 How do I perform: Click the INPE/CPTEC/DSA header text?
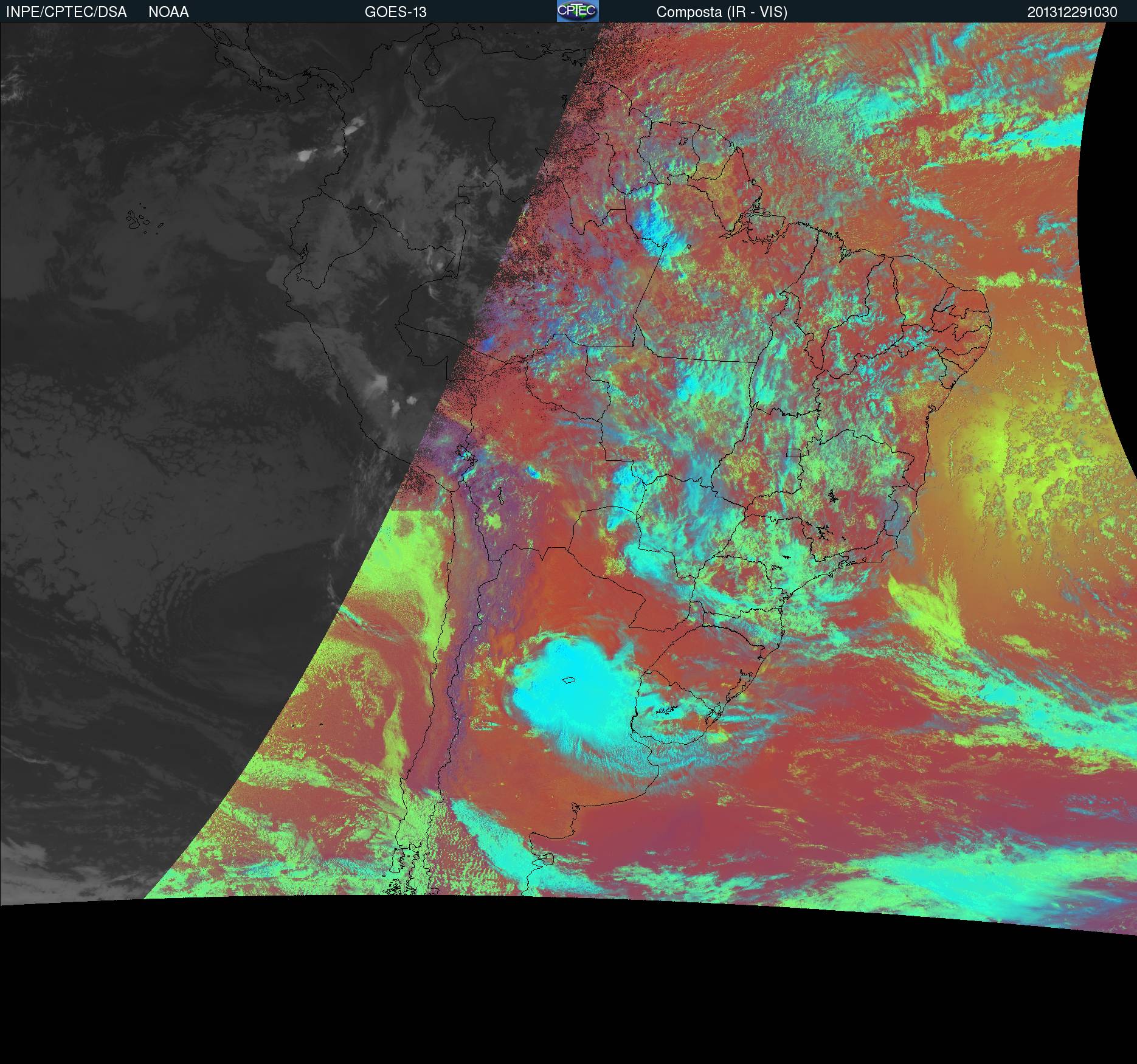pos(66,12)
